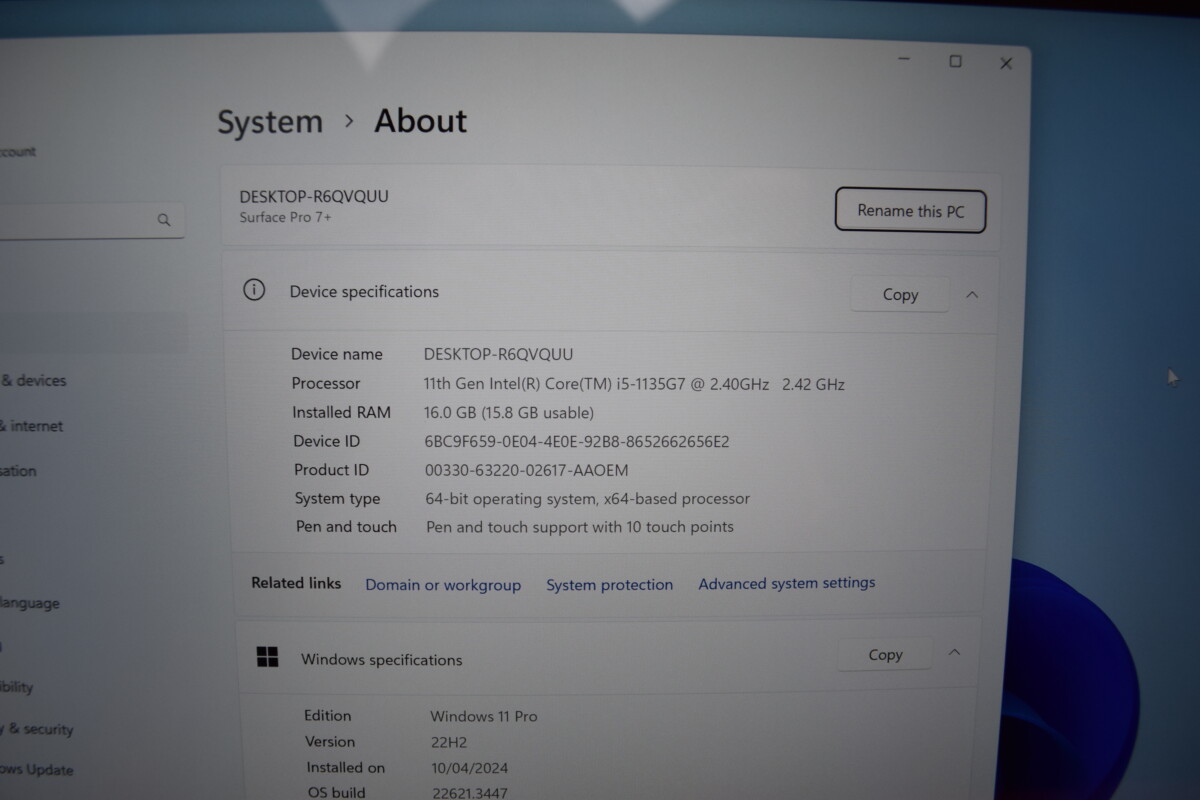The width and height of the screenshot is (1200, 800).
Task: Open the Network & internet sidebar item
Action: pos(32,426)
